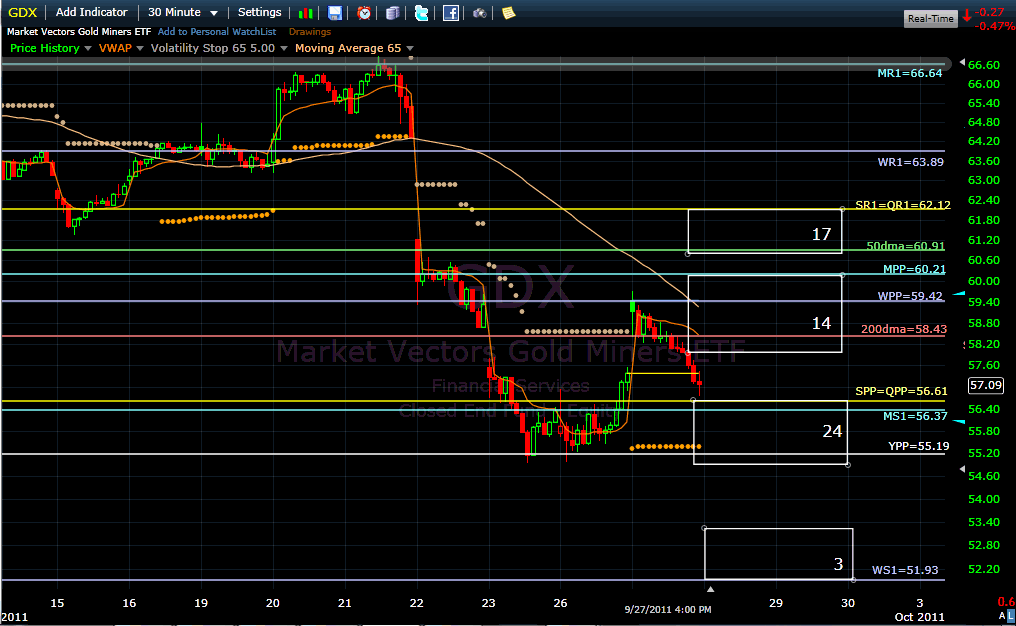
Task: Click the 22 date label on time axis
Action: point(417,603)
